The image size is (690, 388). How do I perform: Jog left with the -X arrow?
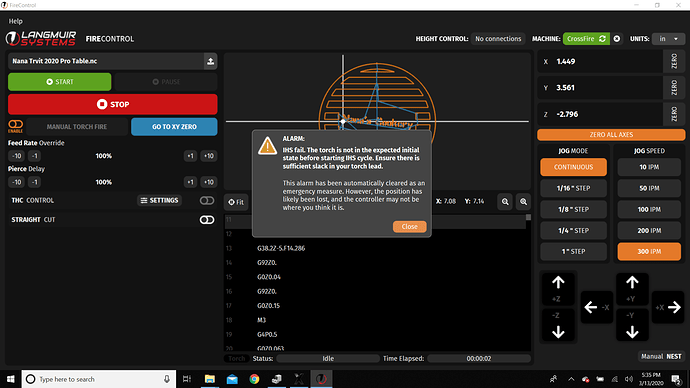[x=597, y=307]
